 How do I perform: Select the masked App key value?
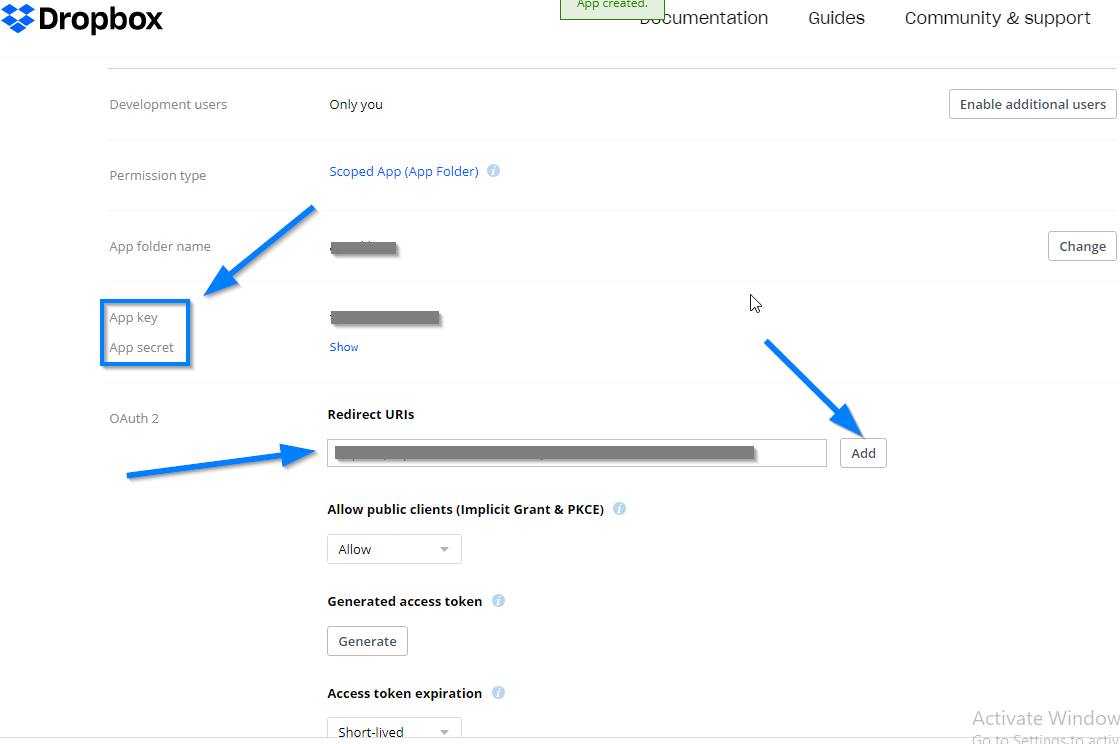pyautogui.click(x=385, y=317)
